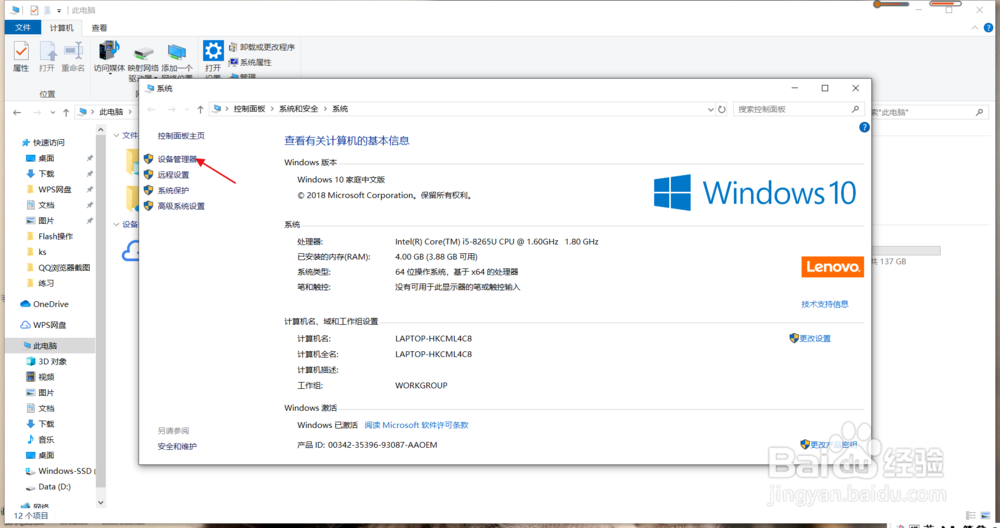Collapse the 设备 group in Explorer

117,224
